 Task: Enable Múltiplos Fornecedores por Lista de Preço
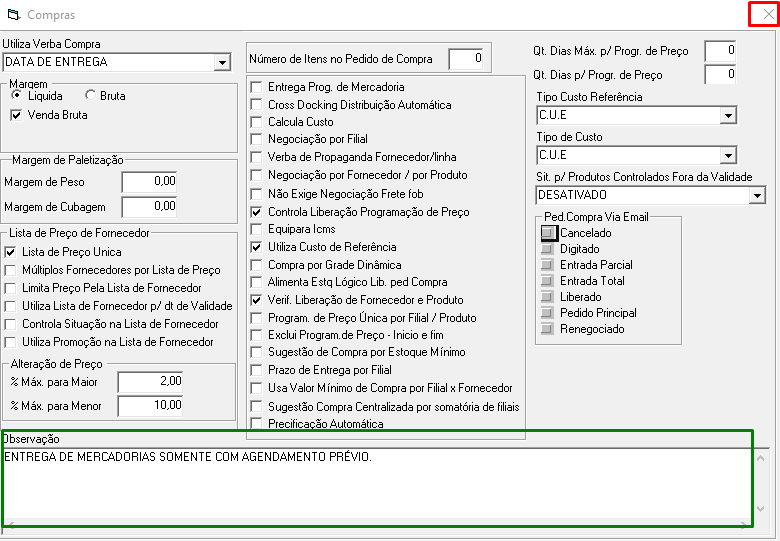coord(10,270)
